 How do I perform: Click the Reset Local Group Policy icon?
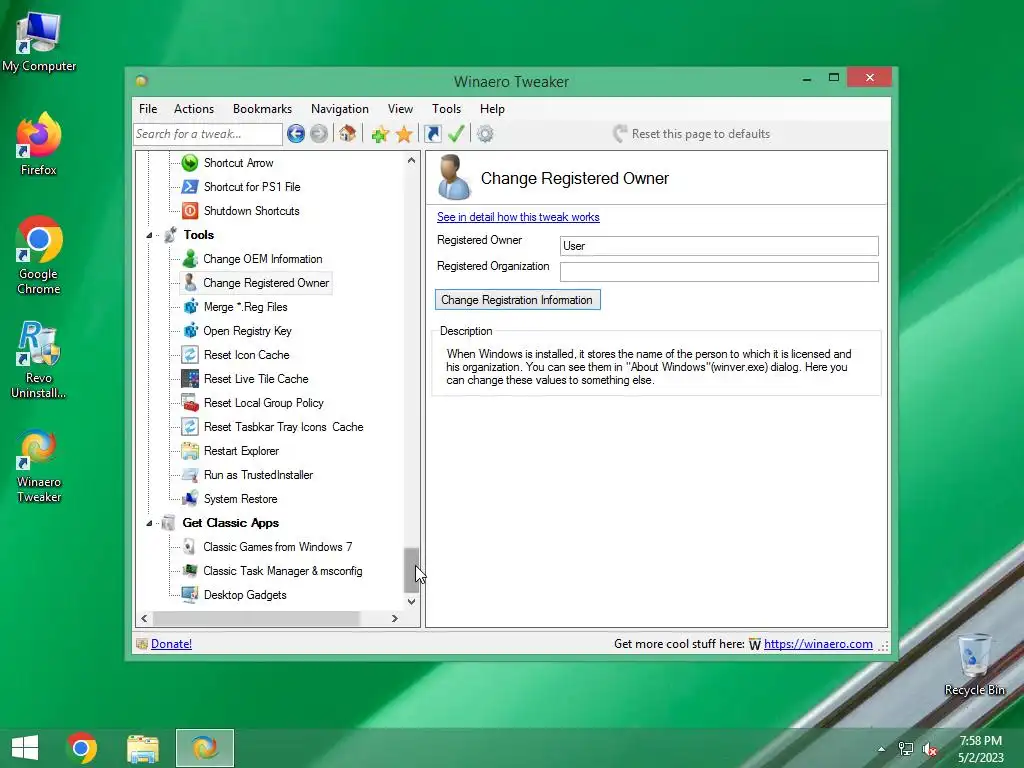point(189,402)
